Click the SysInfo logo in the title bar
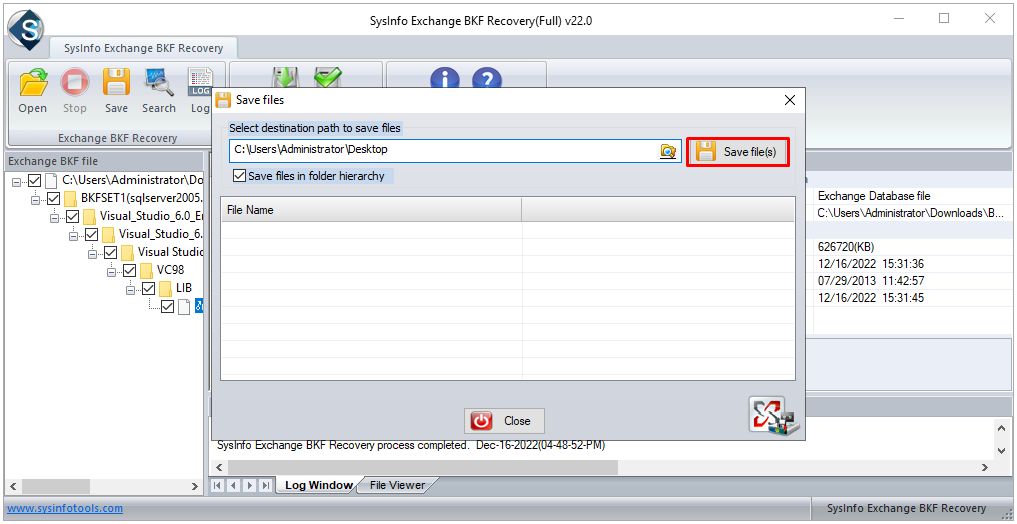 click(25, 29)
